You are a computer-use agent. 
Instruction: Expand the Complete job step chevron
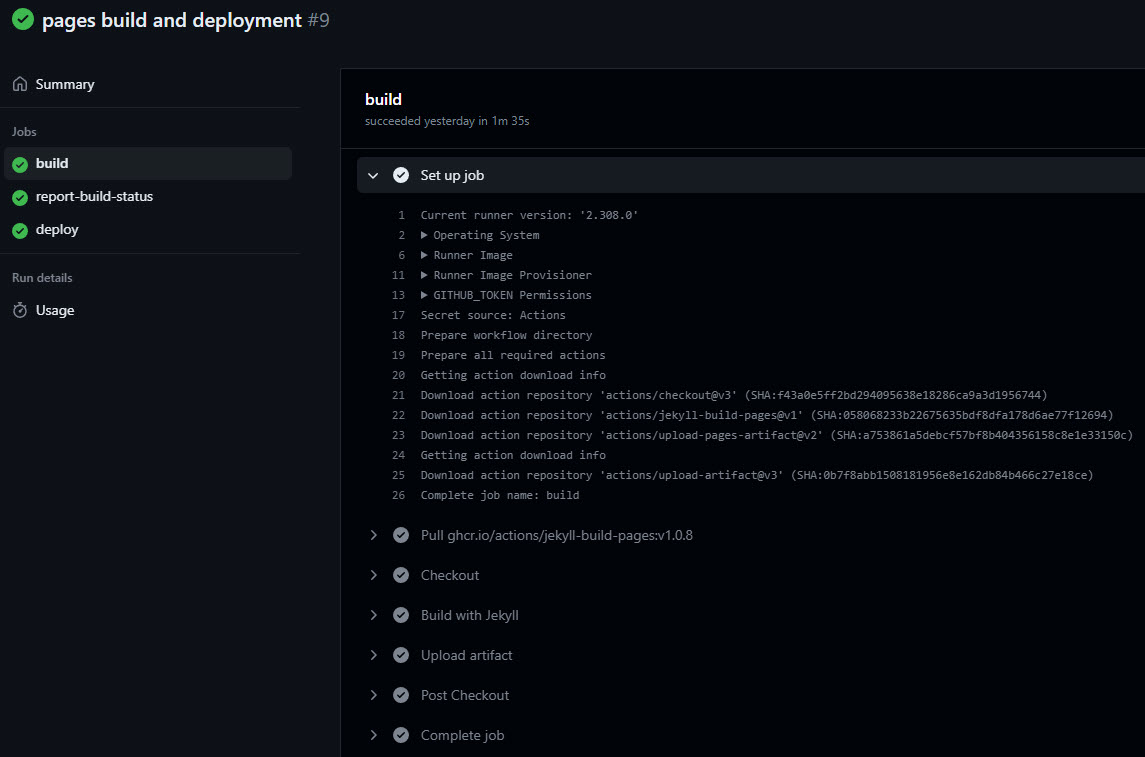click(x=373, y=735)
